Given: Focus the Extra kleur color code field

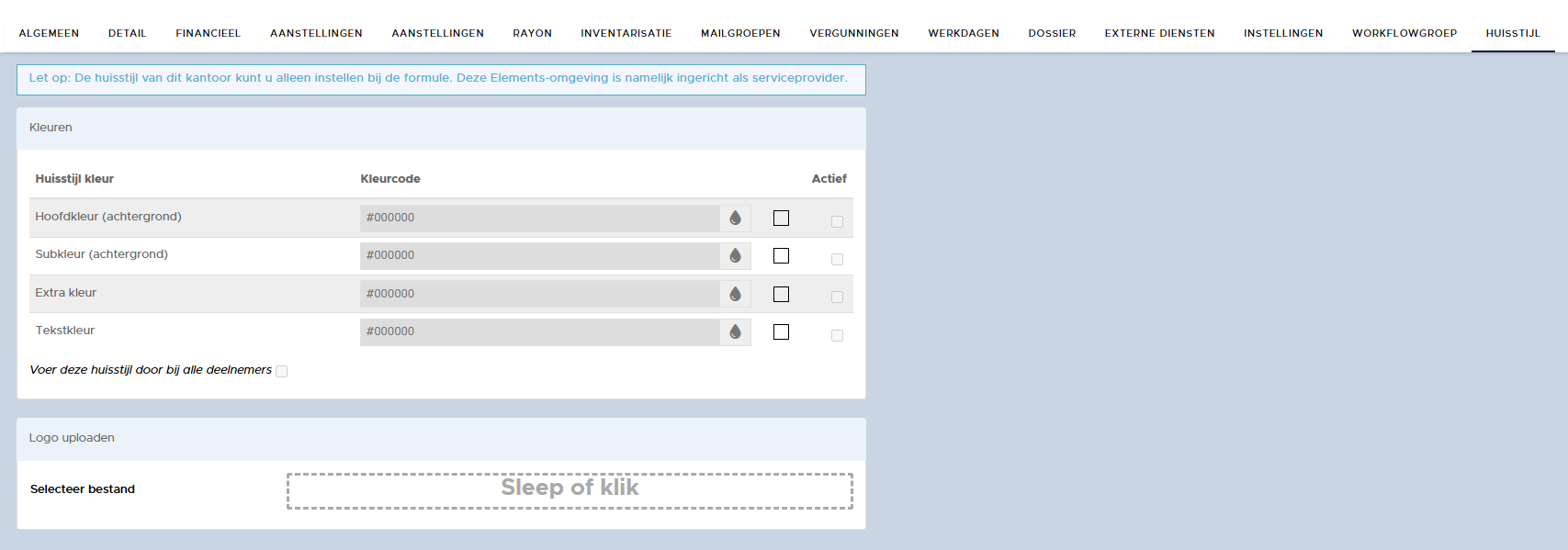Looking at the screenshot, I should [x=539, y=294].
